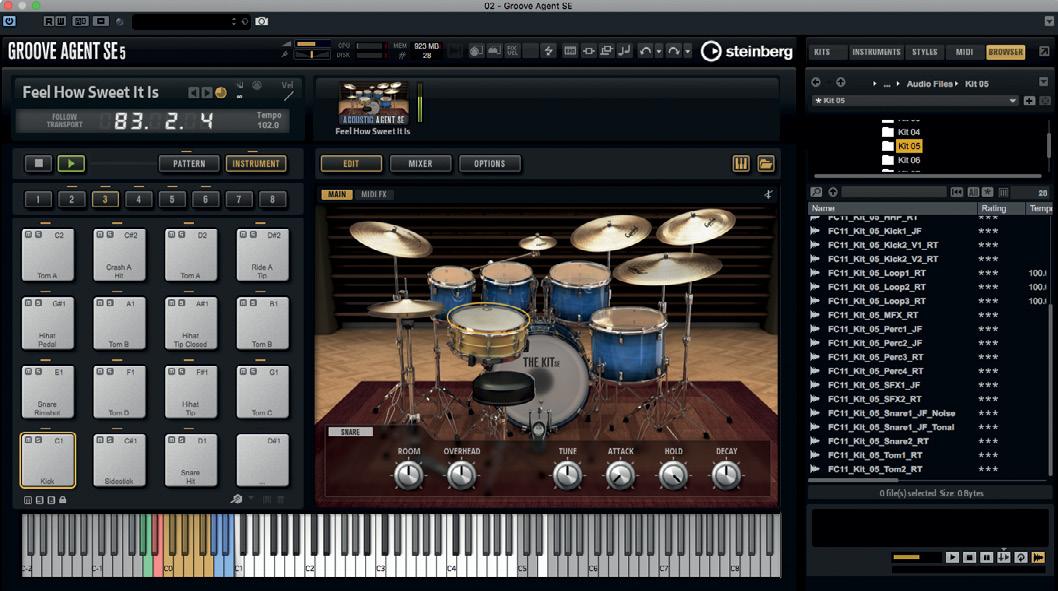Image resolution: width=1058 pixels, height=591 pixels.
Task: Expand the breadcrumb arrow before Kit 05
Action: [956, 84]
